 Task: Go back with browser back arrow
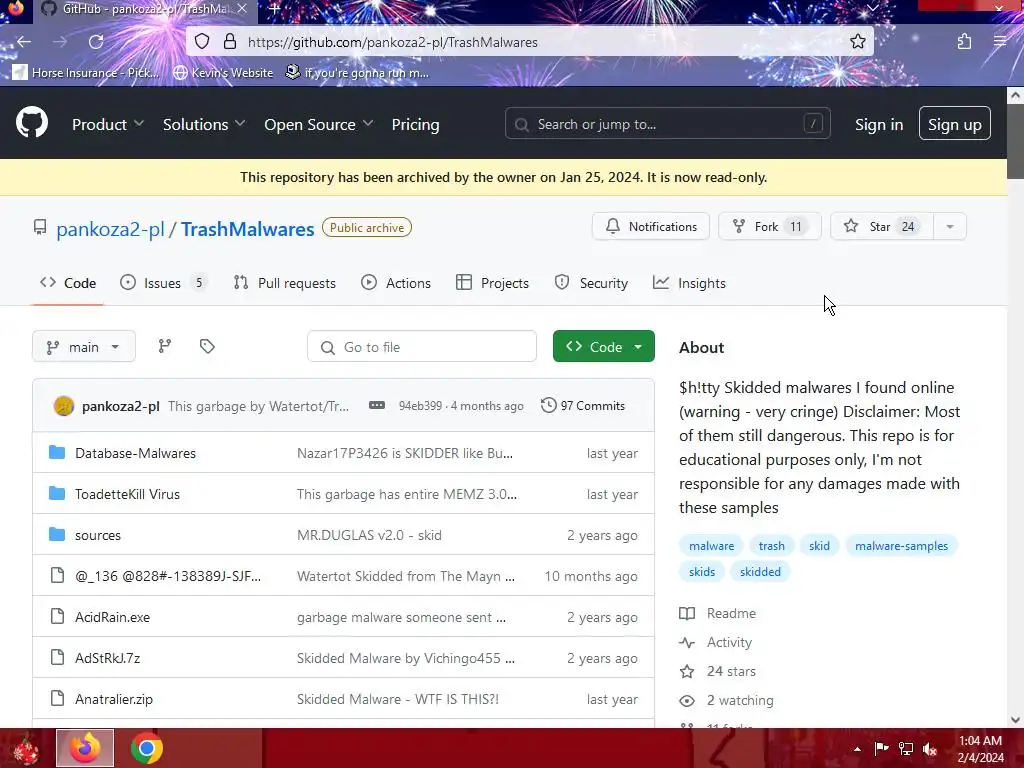24,42
